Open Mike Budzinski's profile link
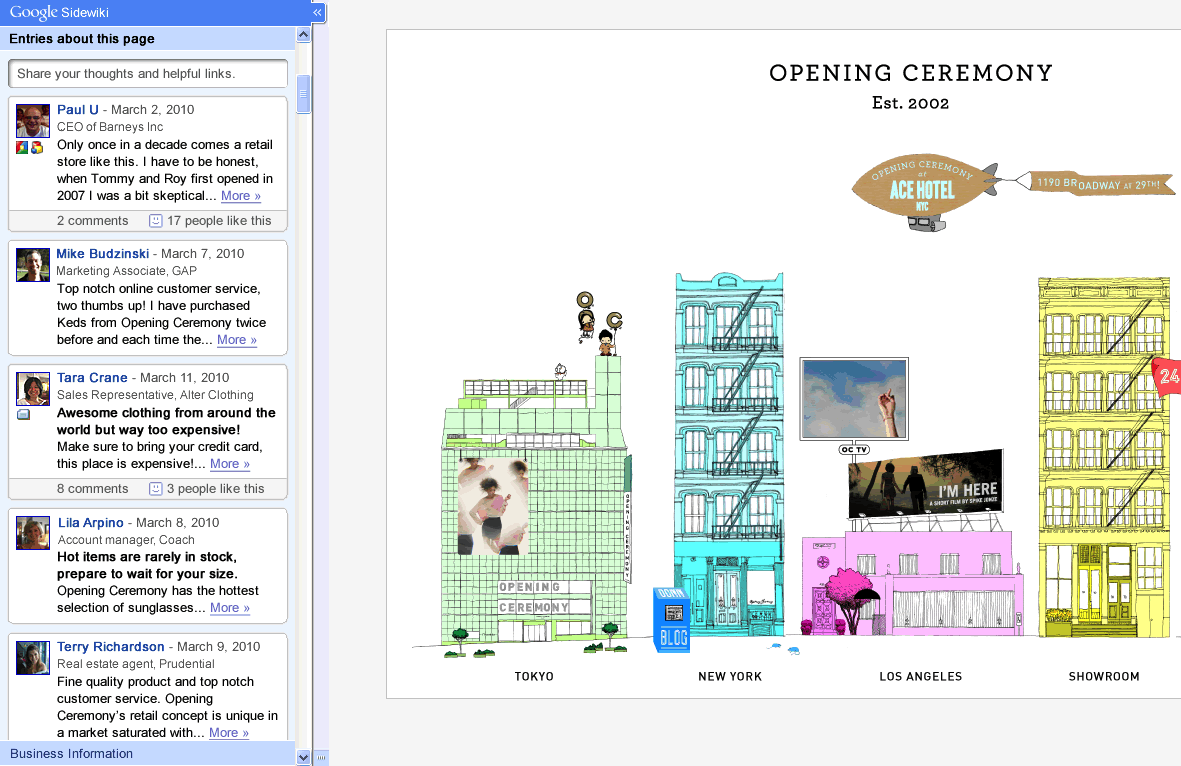This screenshot has height=766, width=1181. point(102,254)
